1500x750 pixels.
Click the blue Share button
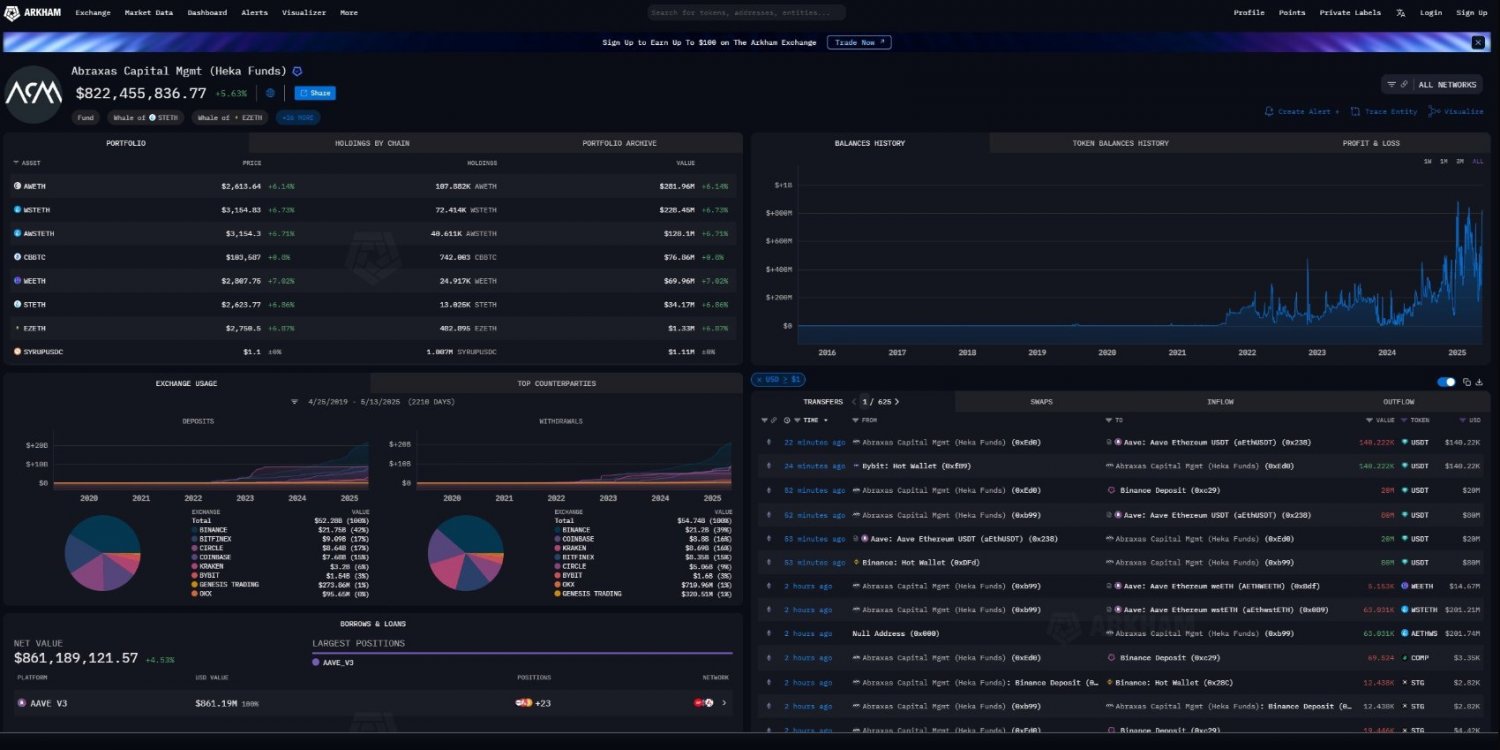click(x=315, y=93)
